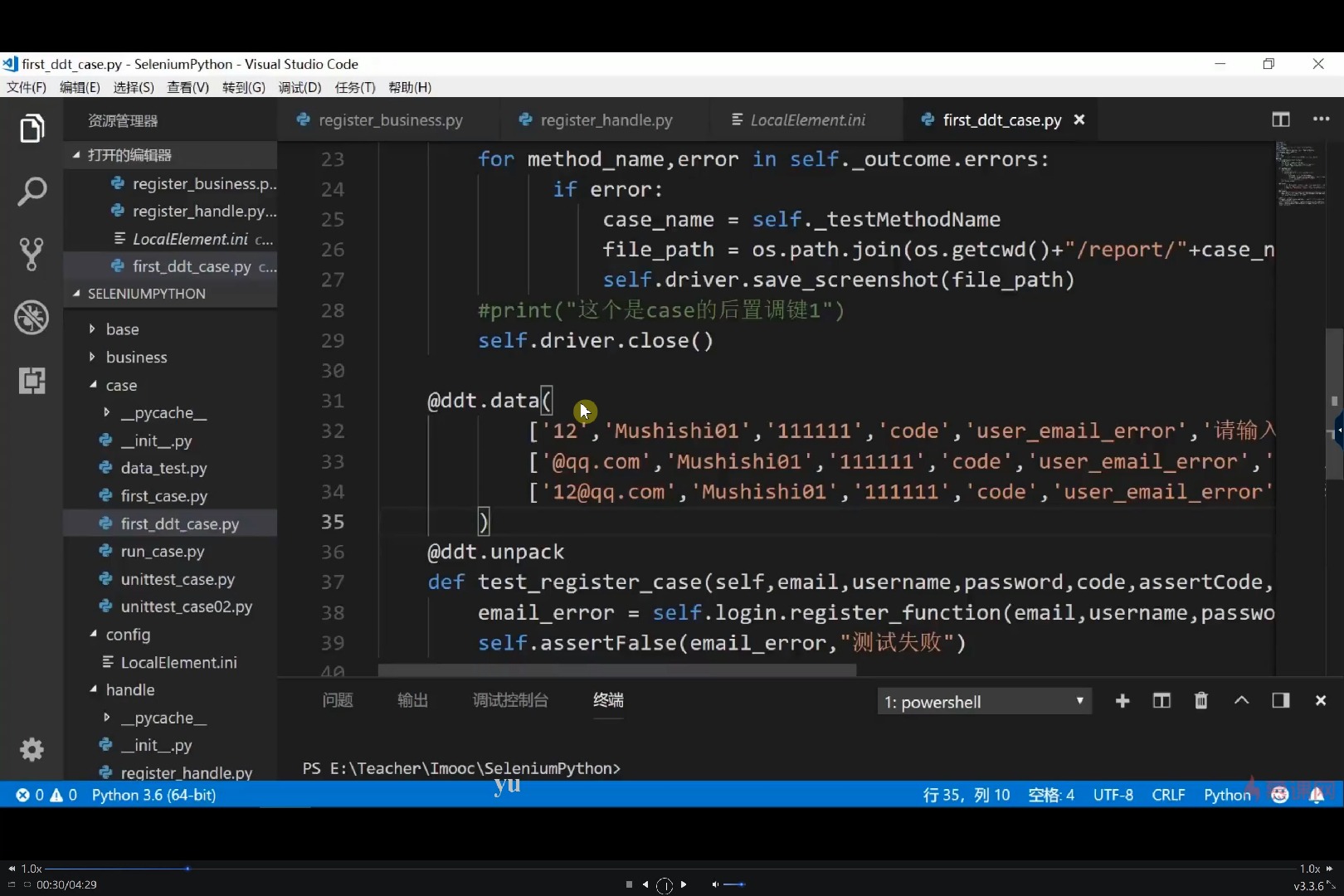The height and width of the screenshot is (896, 1344).
Task: Open the Debug view in activity bar
Action: [x=32, y=318]
